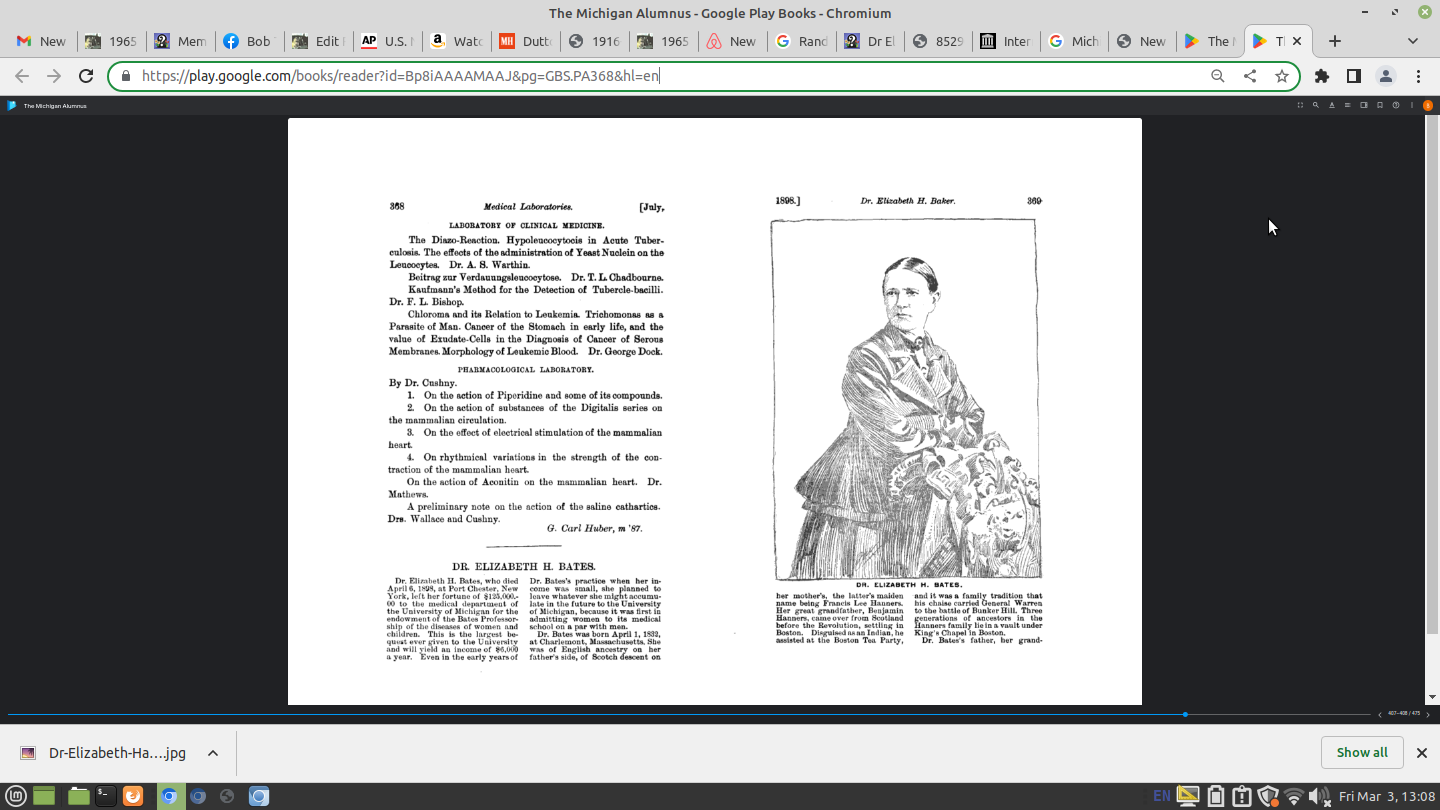Open the update manager shield icon
Screen dimensions: 1440x810
click(x=1268, y=796)
